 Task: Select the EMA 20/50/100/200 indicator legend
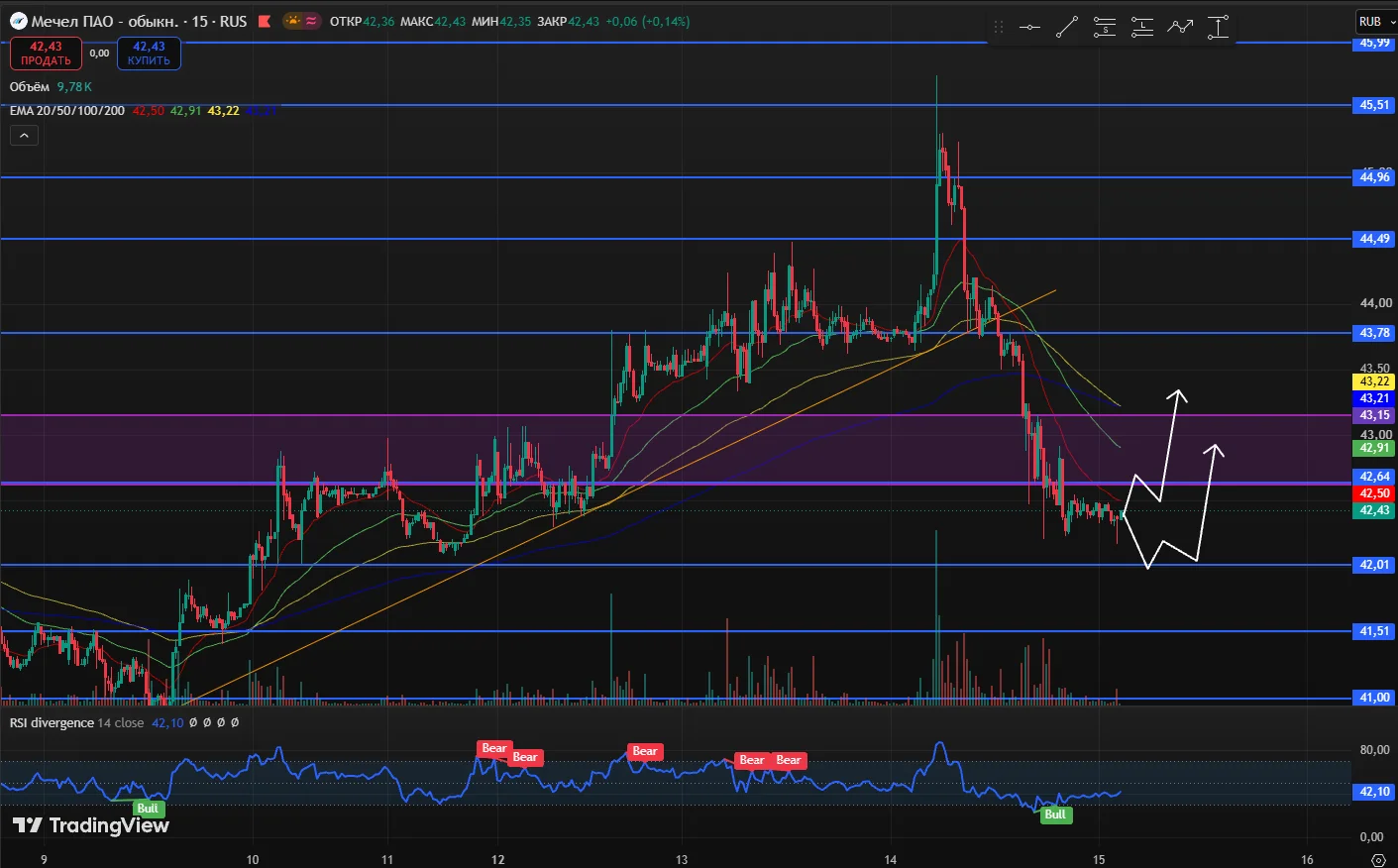[x=67, y=111]
